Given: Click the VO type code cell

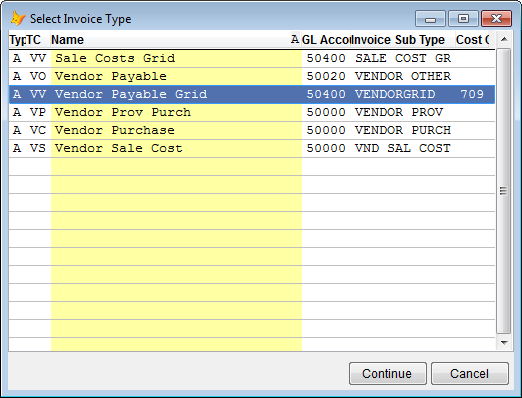Looking at the screenshot, I should tap(38, 76).
